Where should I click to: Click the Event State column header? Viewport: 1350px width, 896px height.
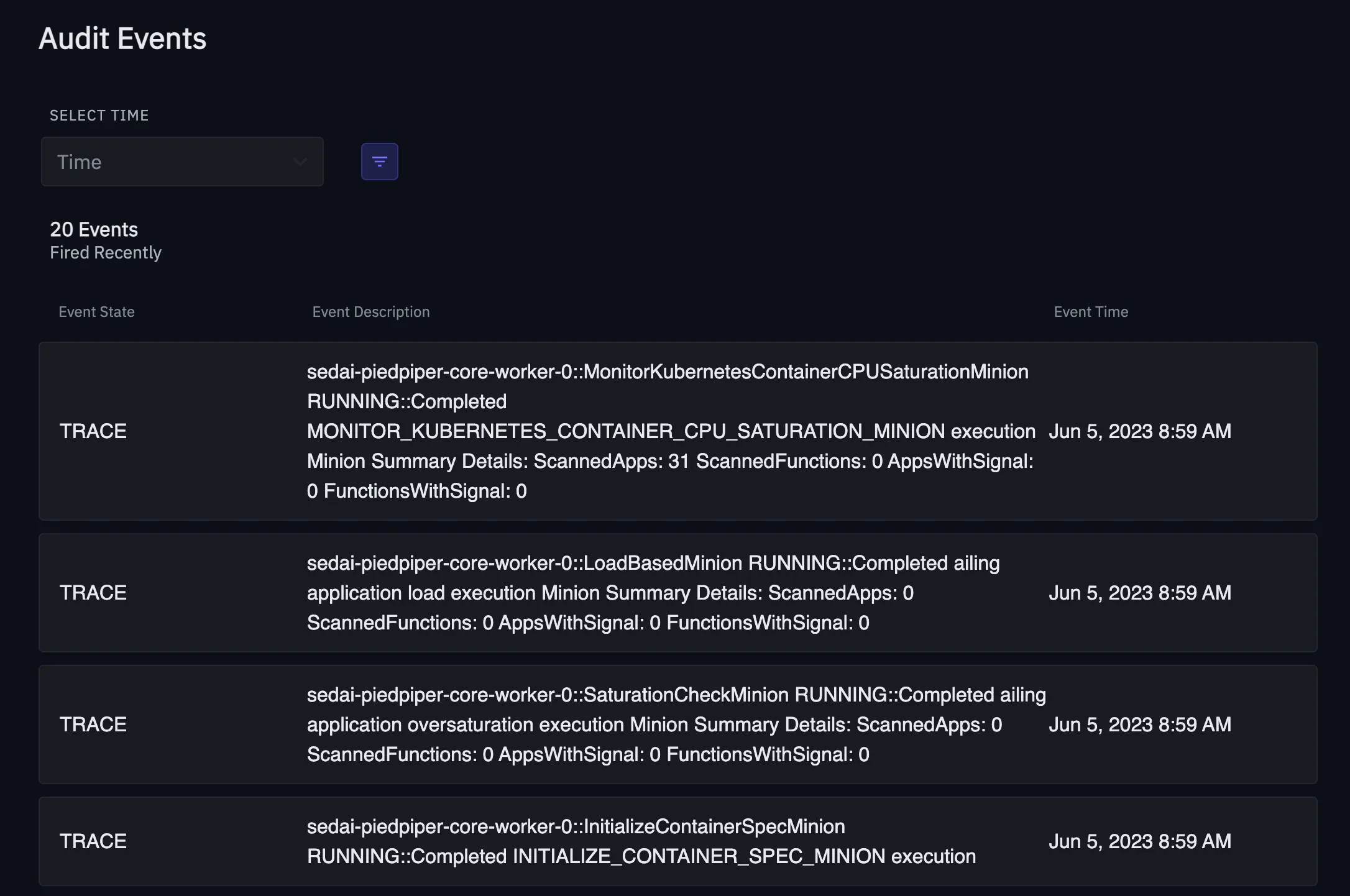coord(96,312)
